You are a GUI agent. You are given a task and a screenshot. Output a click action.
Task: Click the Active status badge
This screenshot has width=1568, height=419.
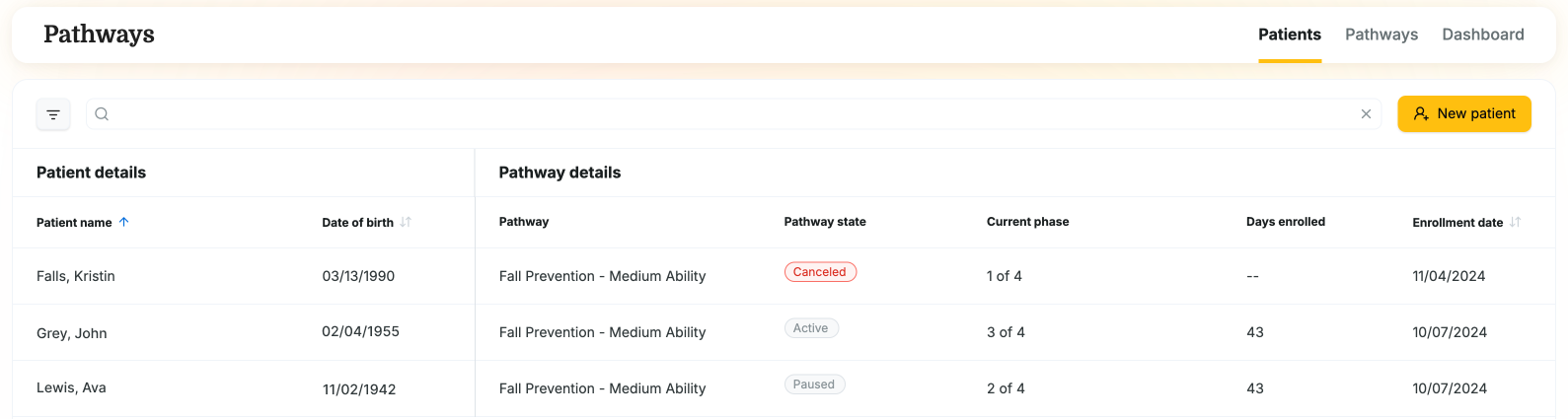[811, 328]
